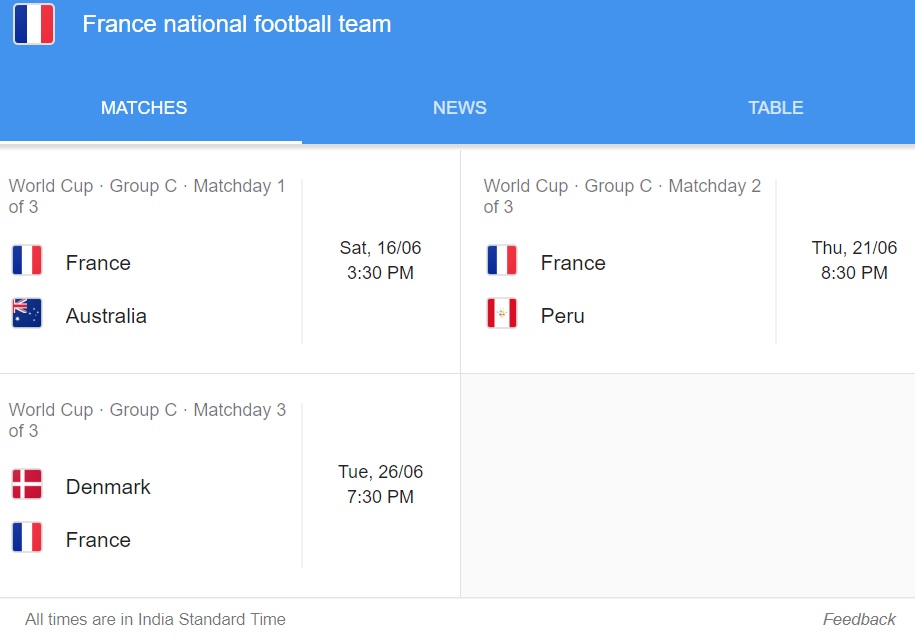Select Tue, 26/06 7:30 PM match time
Image resolution: width=915 pixels, height=639 pixels.
(380, 484)
